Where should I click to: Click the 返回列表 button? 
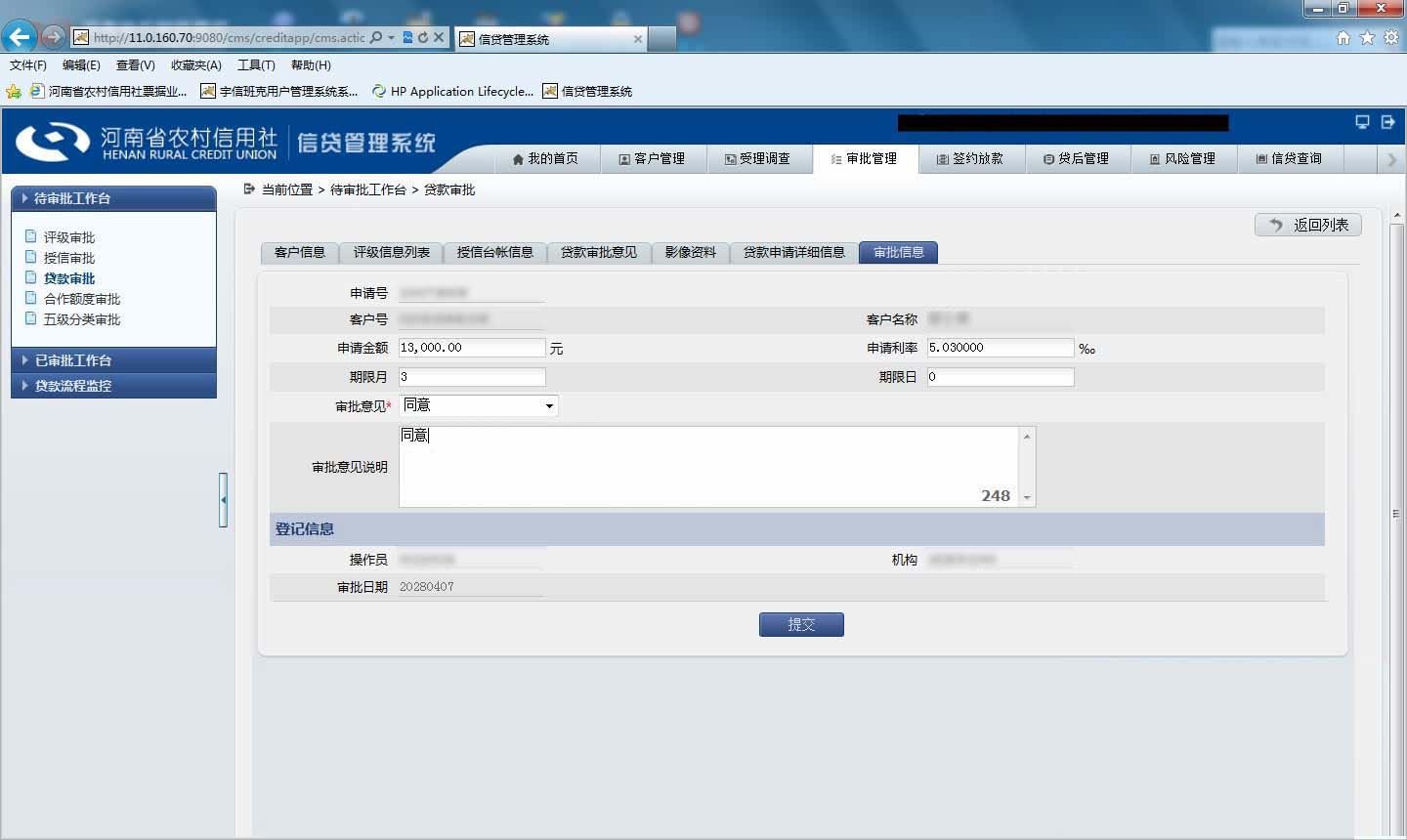(x=1308, y=225)
